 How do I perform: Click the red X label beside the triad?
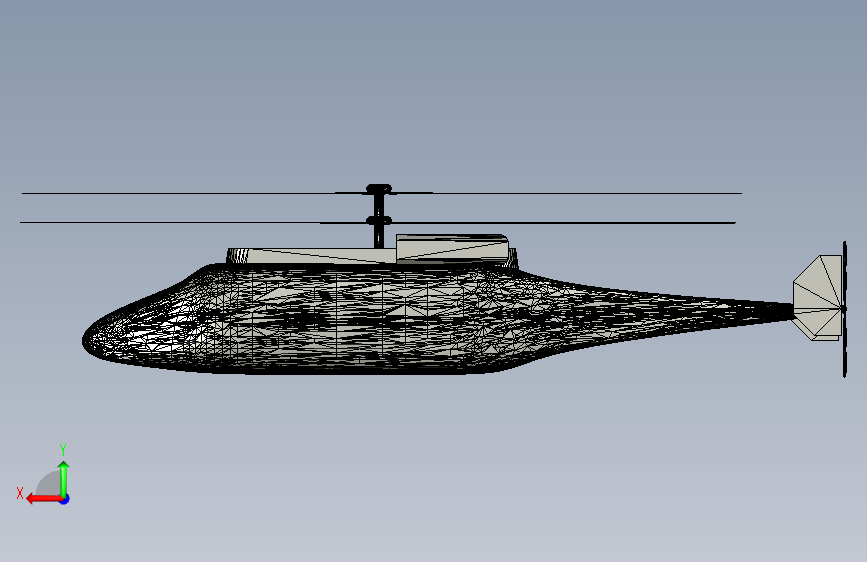pos(20,493)
